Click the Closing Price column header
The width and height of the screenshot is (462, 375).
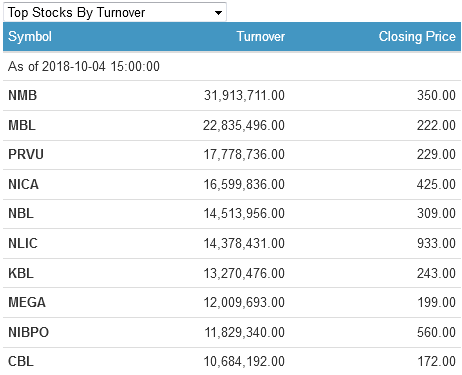pos(417,36)
